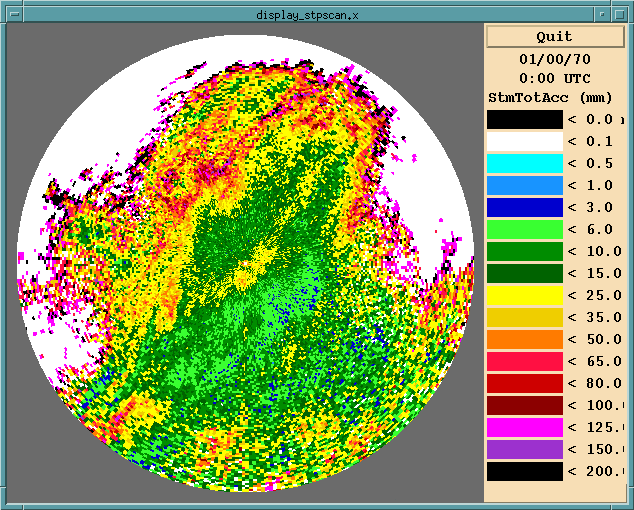Click the '< 25.0' legend label
634x510 pixels.
point(594,296)
